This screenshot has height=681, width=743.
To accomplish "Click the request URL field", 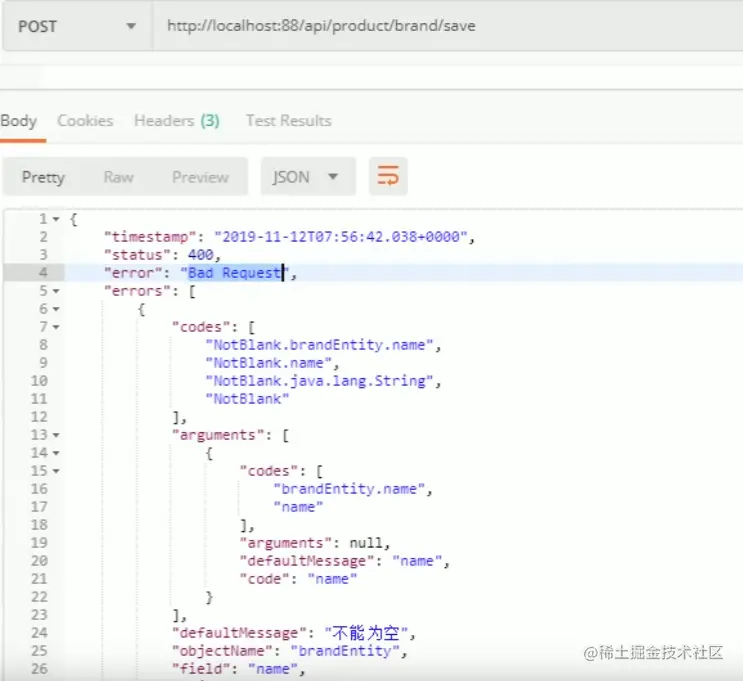I will (448, 26).
